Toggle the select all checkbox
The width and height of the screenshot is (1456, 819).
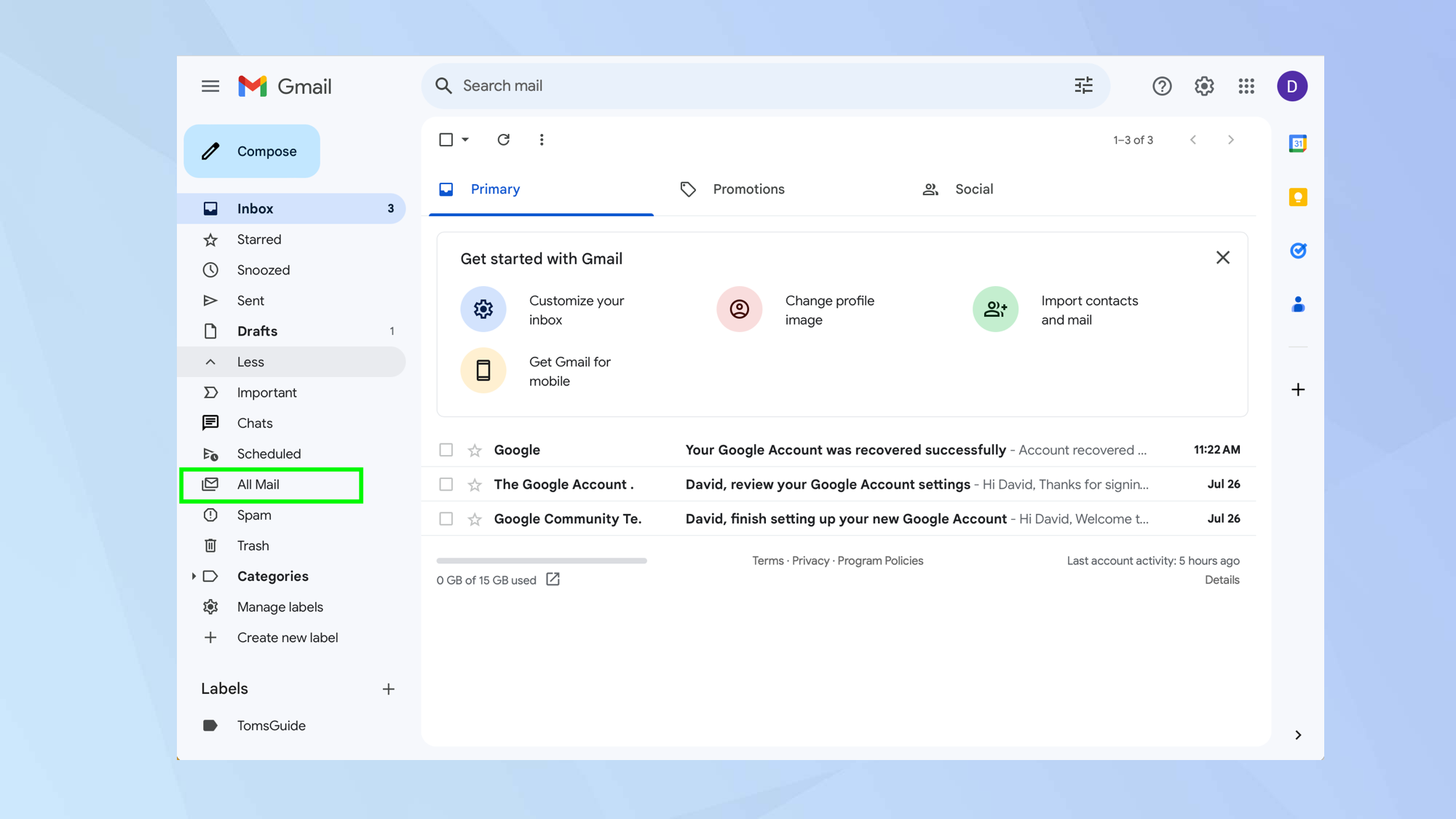[x=446, y=140]
